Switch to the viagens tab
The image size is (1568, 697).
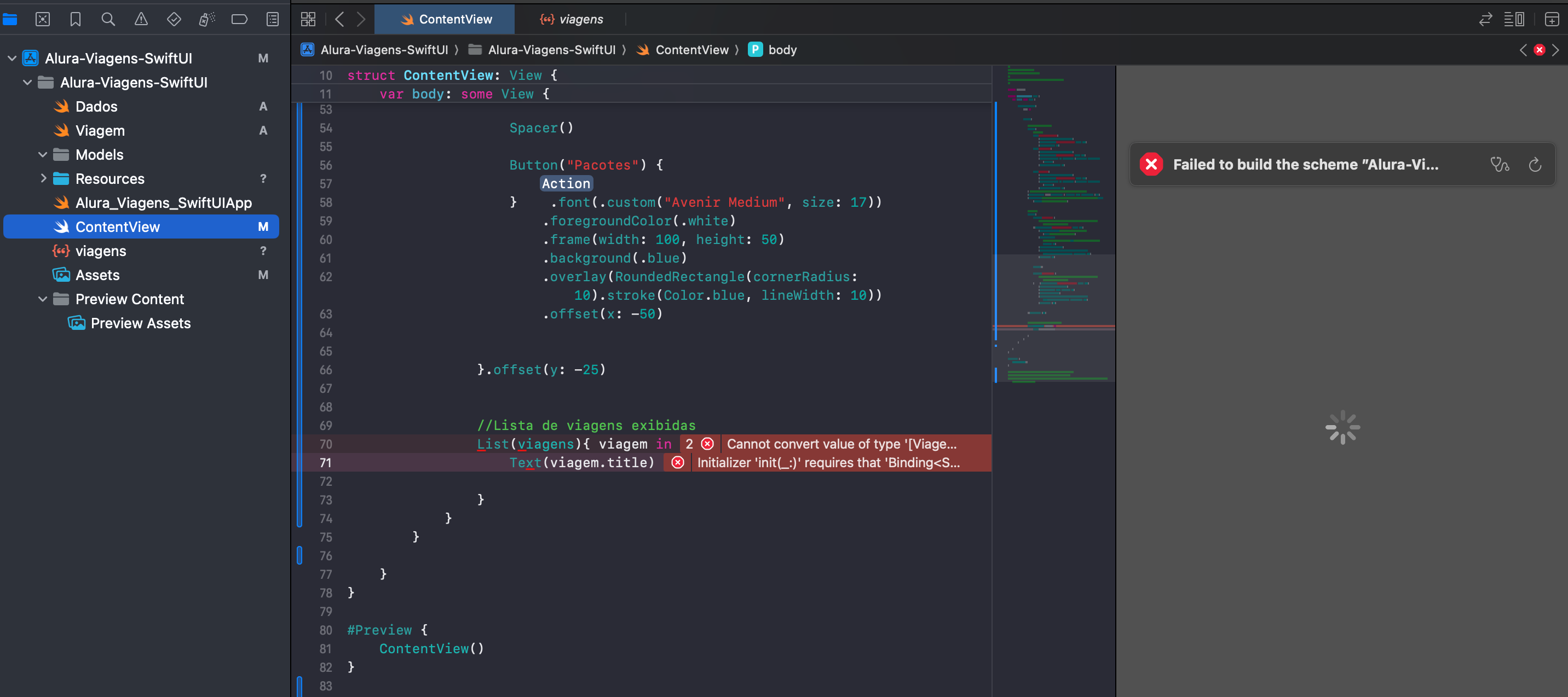pos(571,20)
